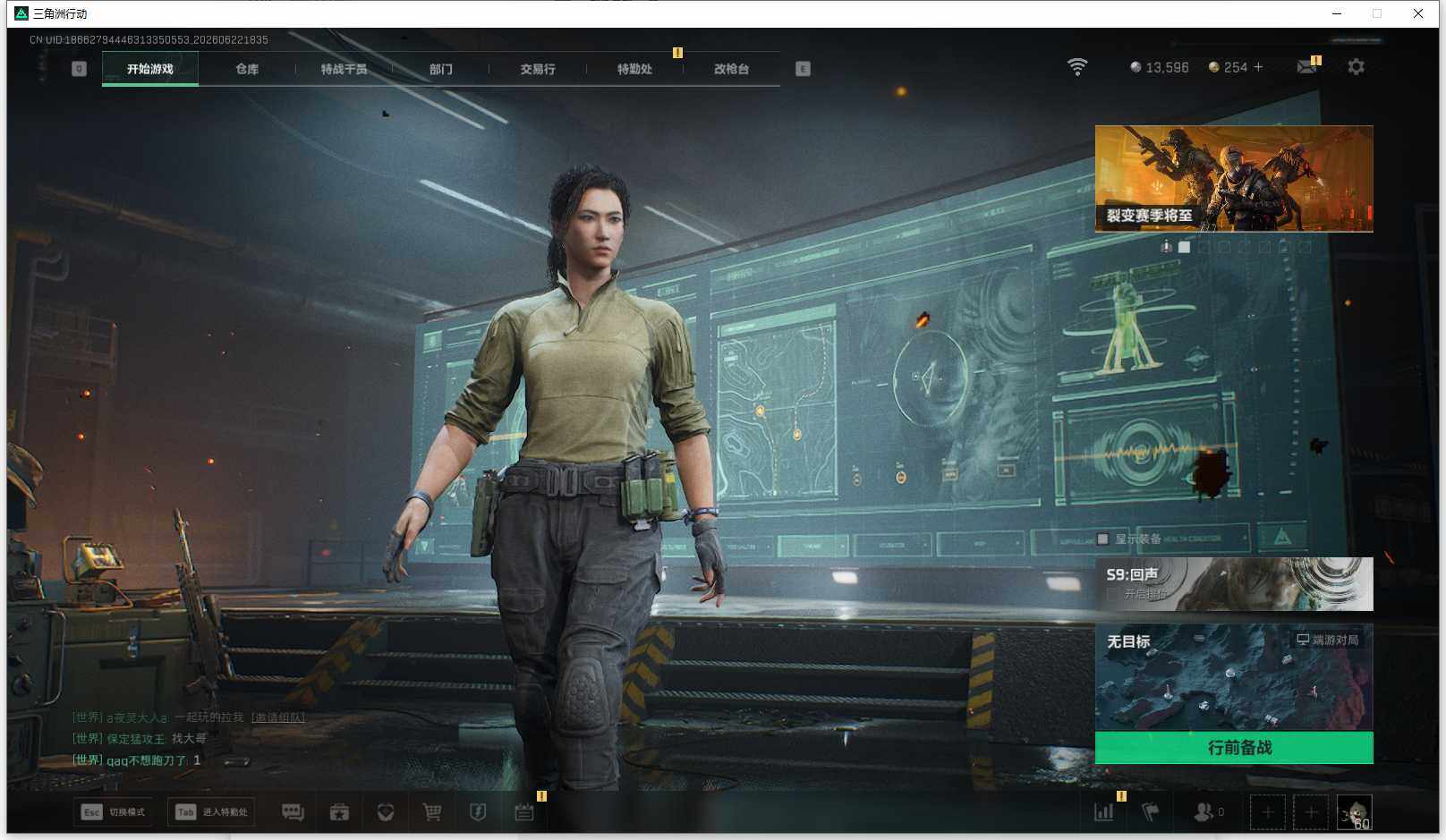This screenshot has height=840, width=1446.
Task: Close the 三角洲行动 window
Action: click(x=1418, y=13)
